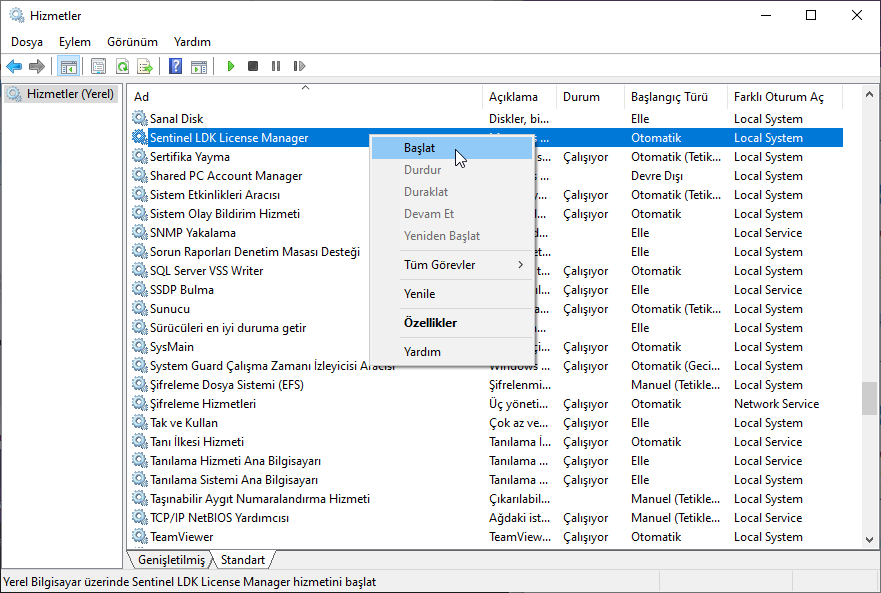Click the green Start Service play icon
The image size is (881, 593).
231,66
